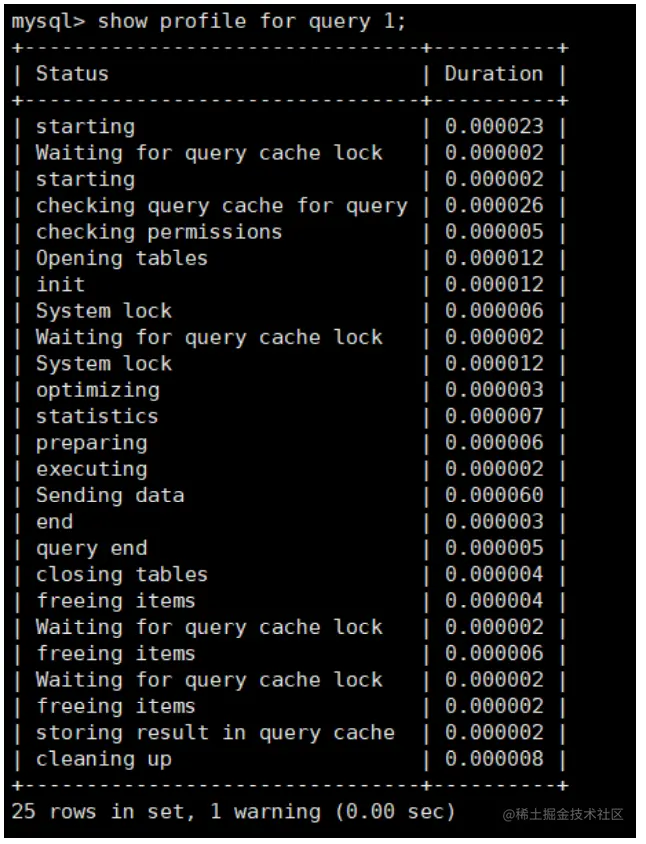The image size is (646, 844).
Task: Click the 'Sending data' status row
Action: [110, 495]
